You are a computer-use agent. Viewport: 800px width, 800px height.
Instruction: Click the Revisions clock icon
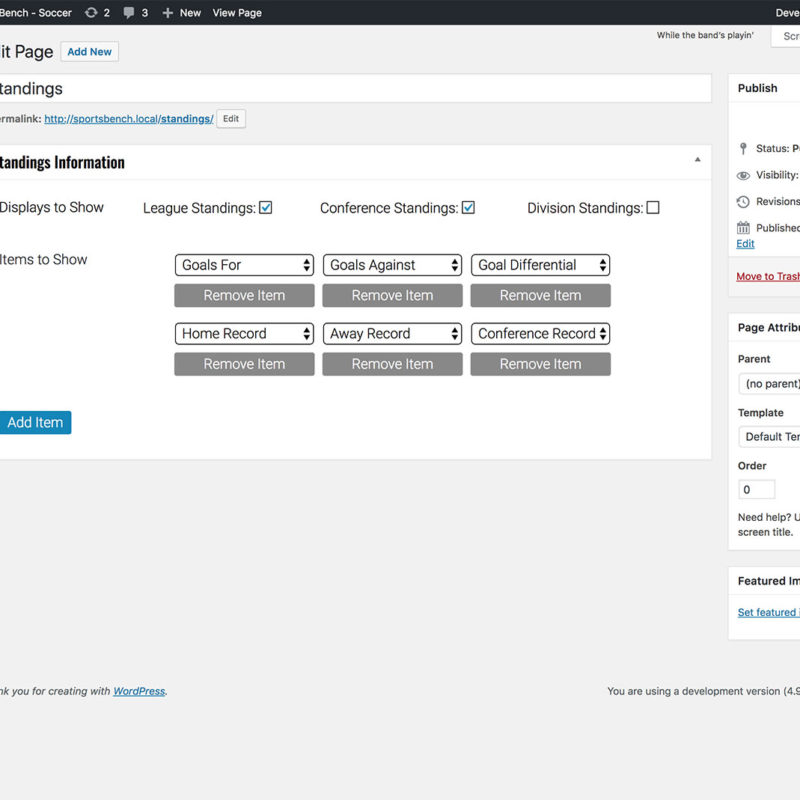point(743,202)
